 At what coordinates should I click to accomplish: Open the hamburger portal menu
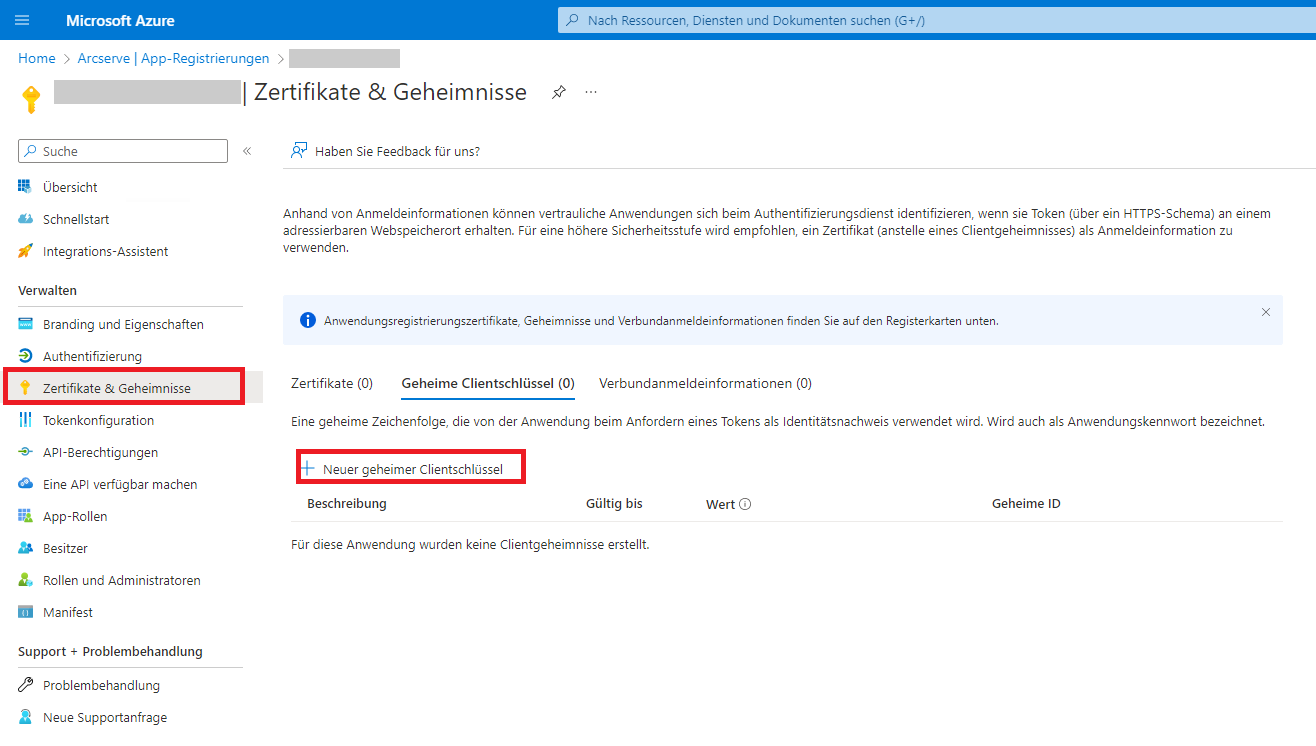point(23,20)
